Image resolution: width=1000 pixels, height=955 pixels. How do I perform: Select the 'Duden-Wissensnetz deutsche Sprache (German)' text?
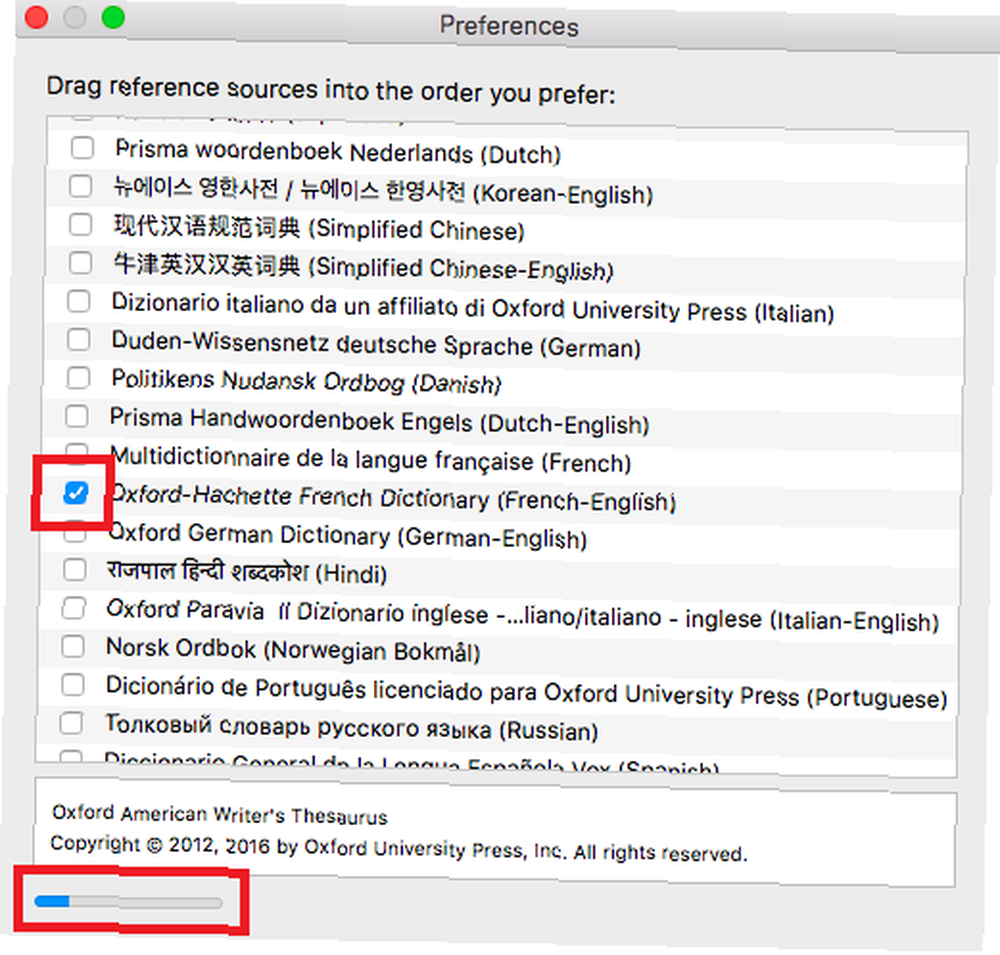376,344
